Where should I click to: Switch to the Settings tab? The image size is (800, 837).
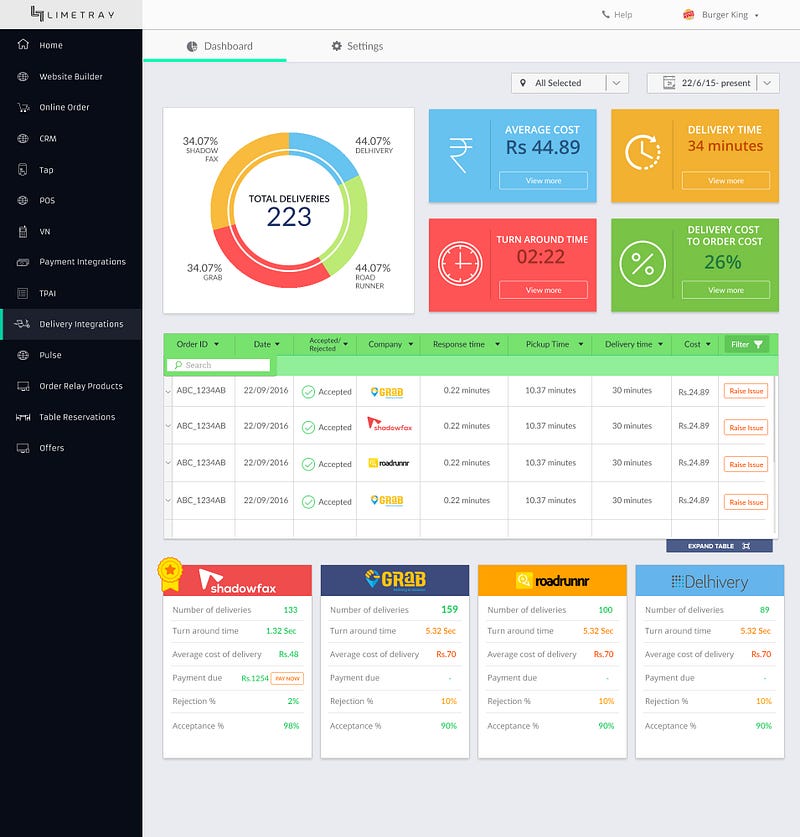[357, 46]
